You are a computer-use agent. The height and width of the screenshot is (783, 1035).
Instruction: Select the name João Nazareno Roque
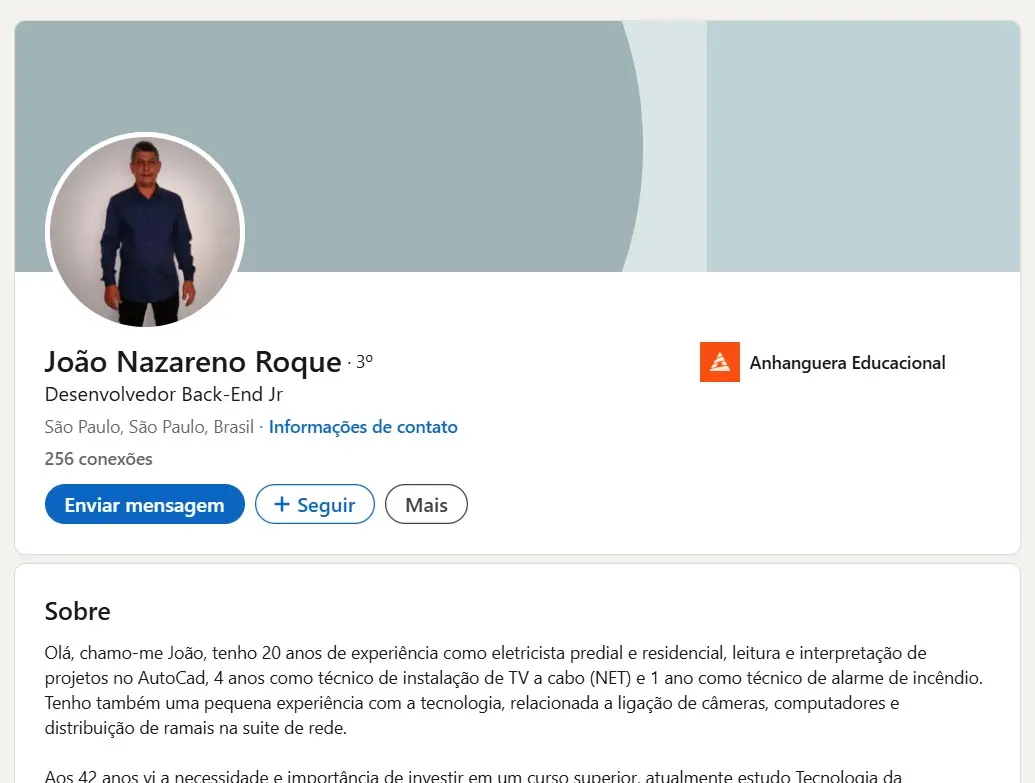click(193, 362)
